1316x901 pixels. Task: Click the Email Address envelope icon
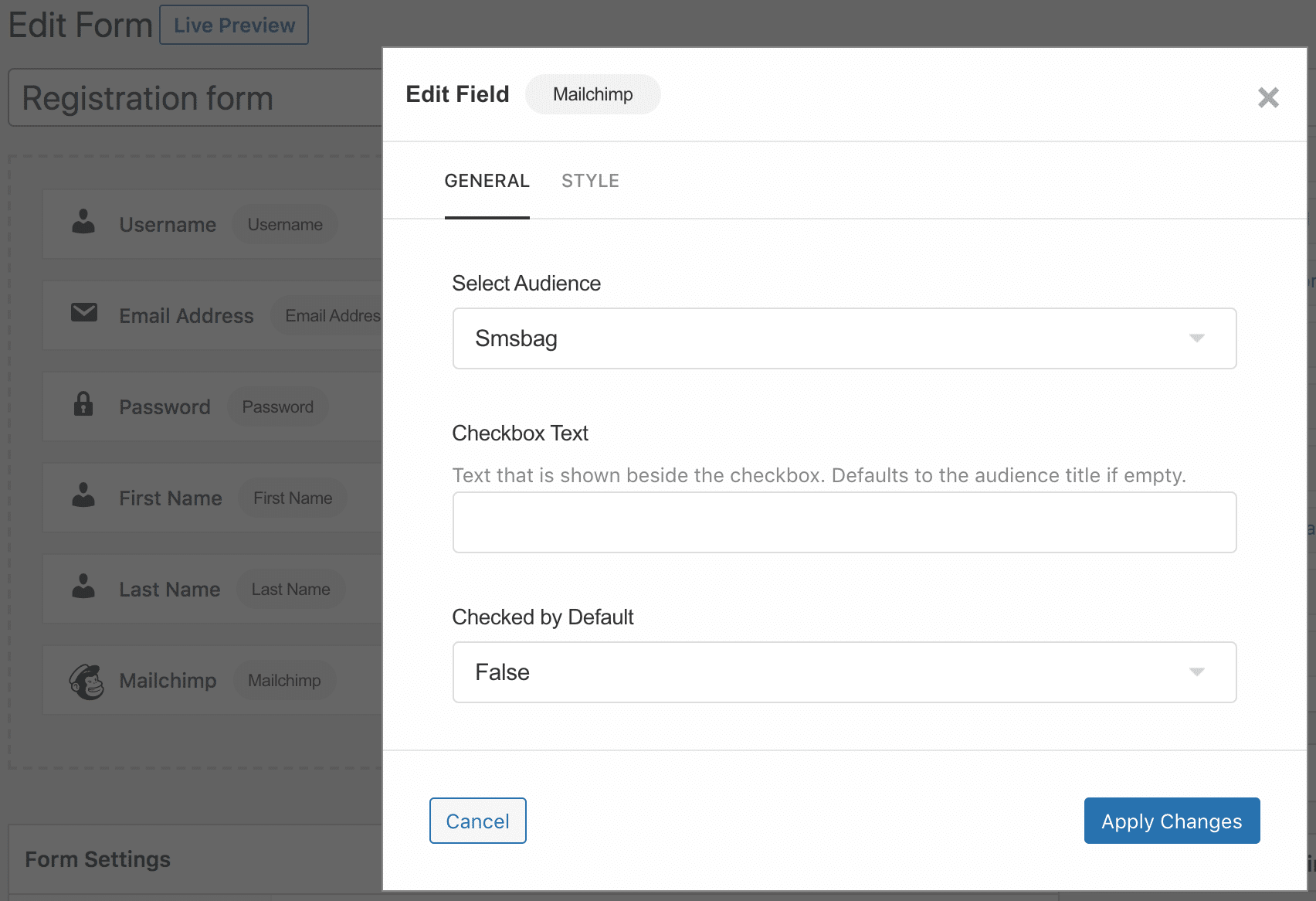[83, 313]
